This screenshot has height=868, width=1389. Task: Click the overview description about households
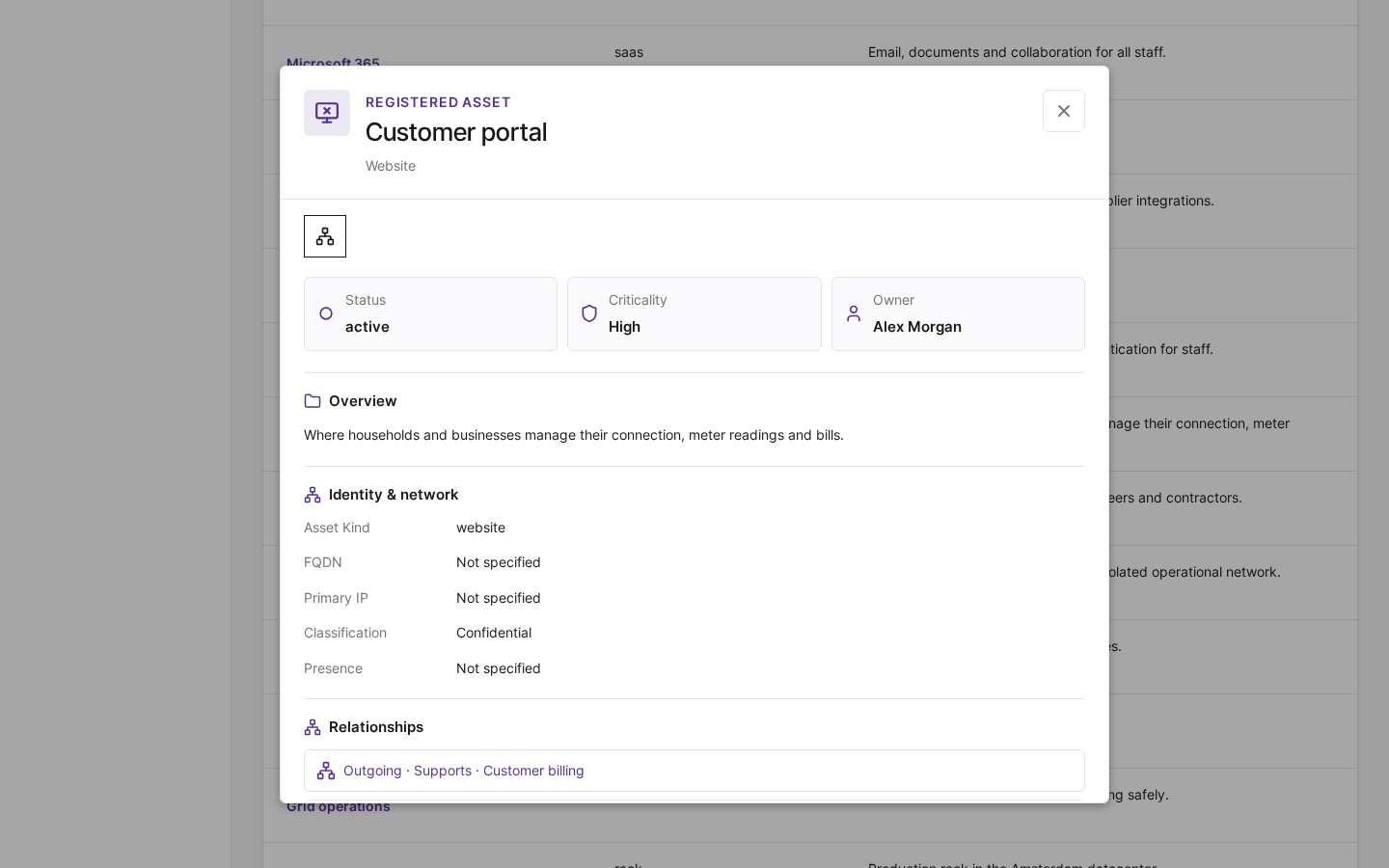click(574, 435)
